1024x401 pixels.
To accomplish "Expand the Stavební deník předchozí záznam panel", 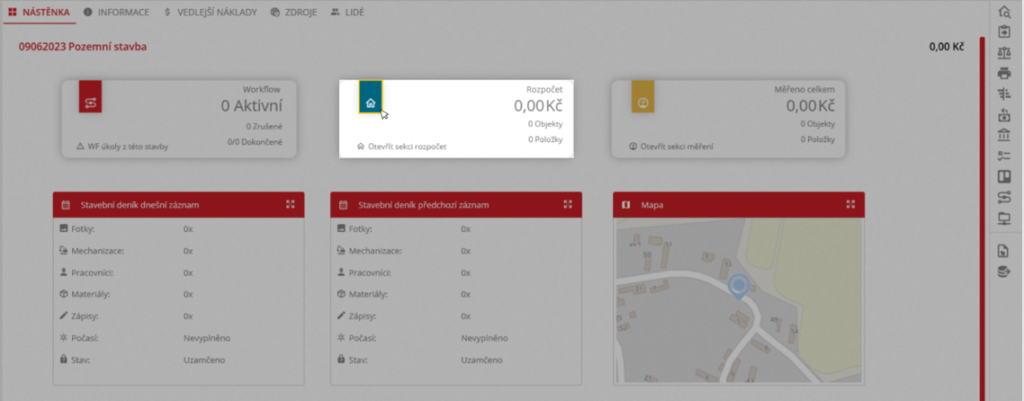I will point(568,204).
